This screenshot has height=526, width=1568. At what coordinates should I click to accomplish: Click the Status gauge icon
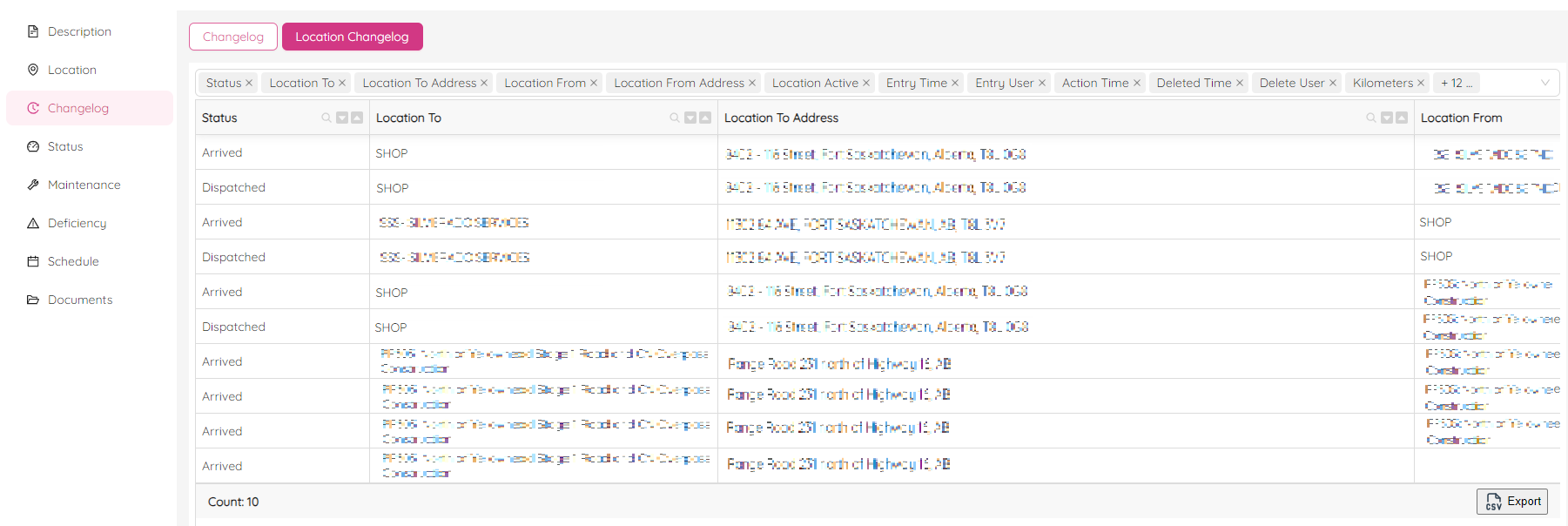tap(33, 146)
